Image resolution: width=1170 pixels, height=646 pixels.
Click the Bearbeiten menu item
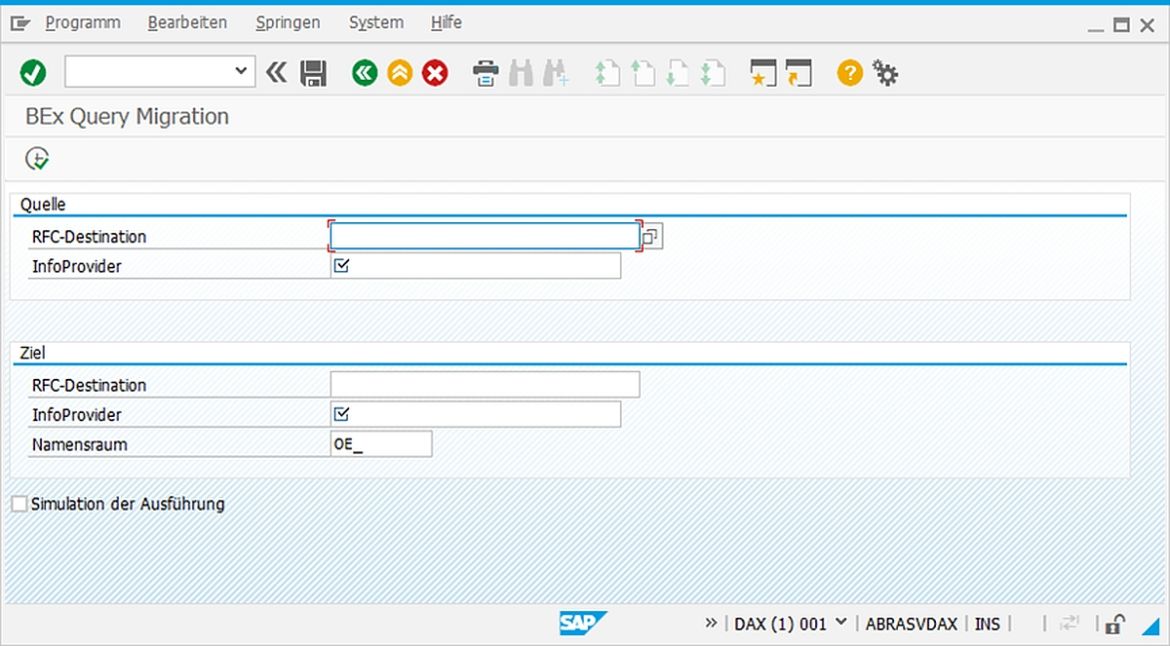click(187, 22)
